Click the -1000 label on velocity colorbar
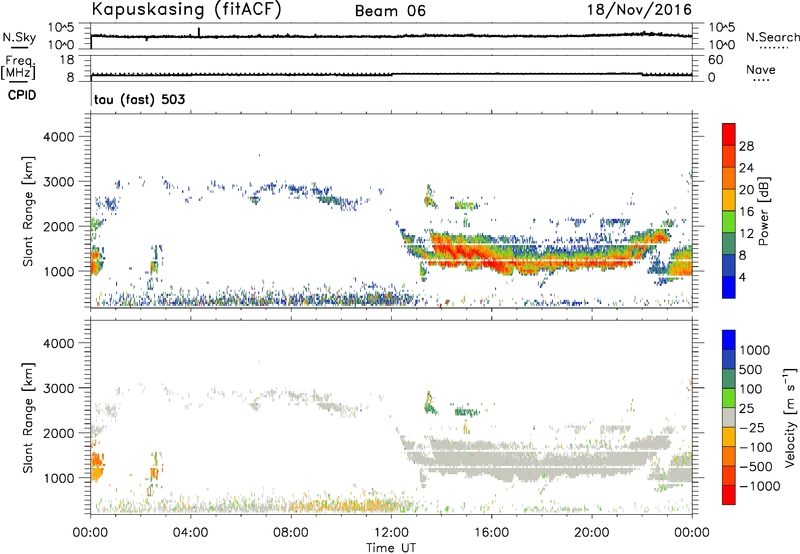 (x=759, y=486)
